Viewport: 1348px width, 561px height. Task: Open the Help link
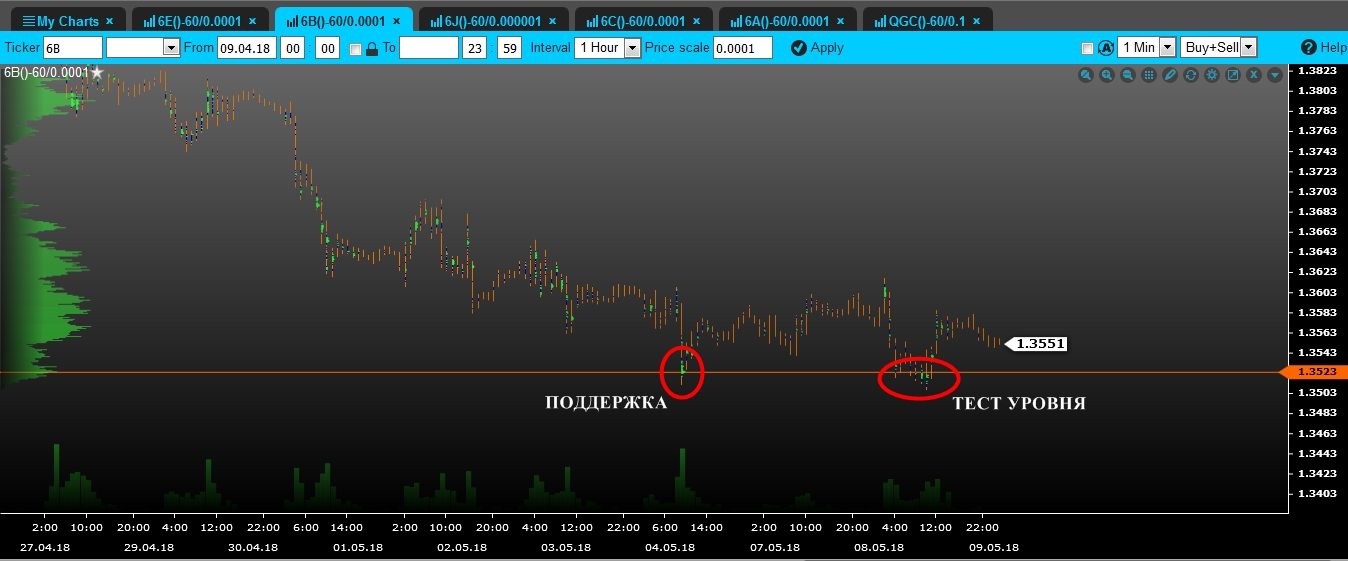point(1324,47)
